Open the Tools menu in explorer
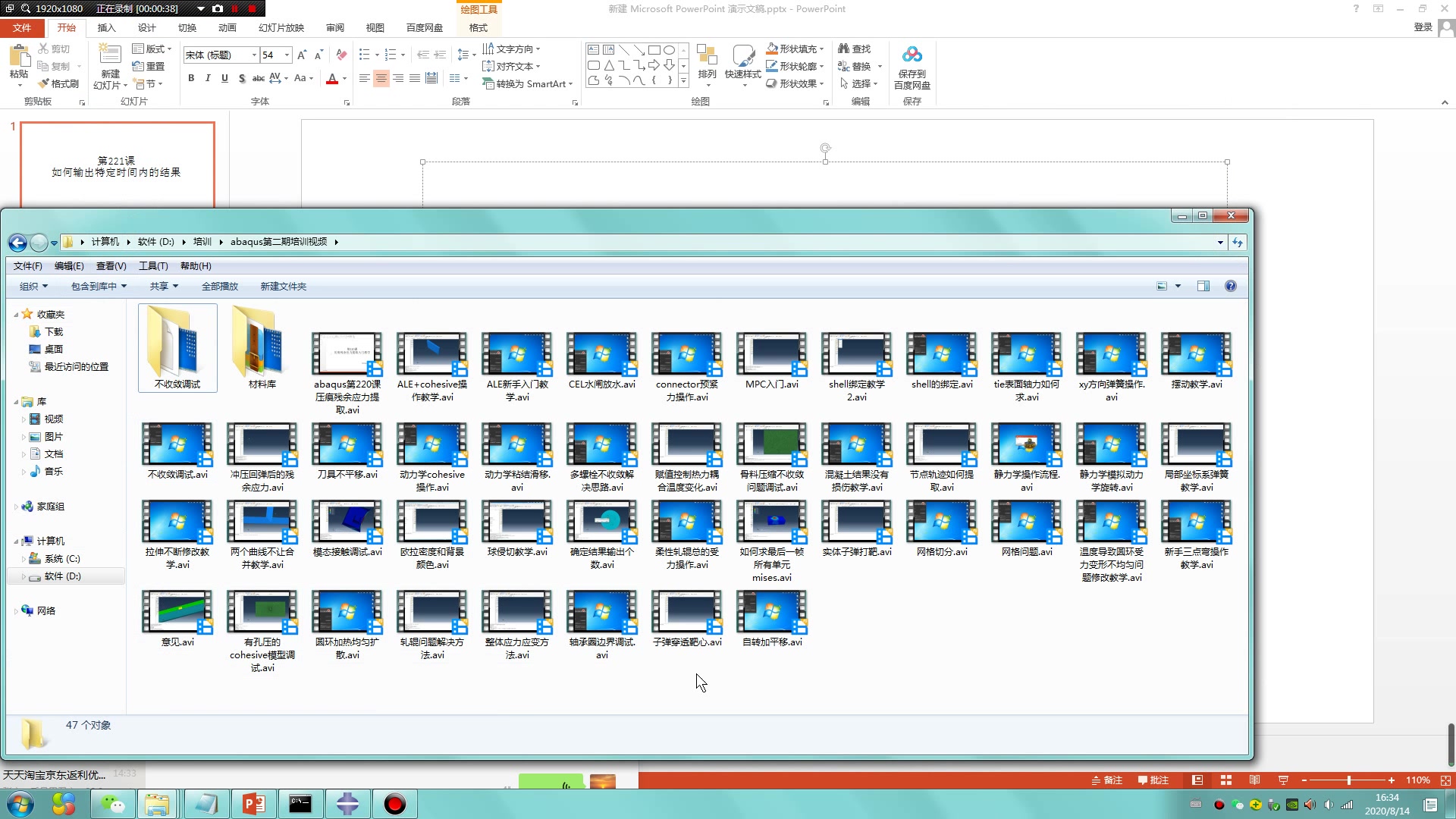Screen dimensions: 1456x819 point(152,266)
